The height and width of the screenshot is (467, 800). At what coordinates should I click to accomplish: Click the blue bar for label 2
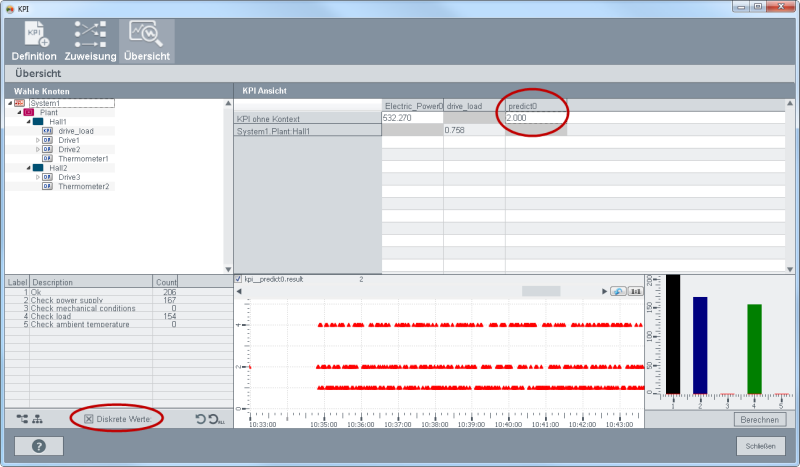700,346
